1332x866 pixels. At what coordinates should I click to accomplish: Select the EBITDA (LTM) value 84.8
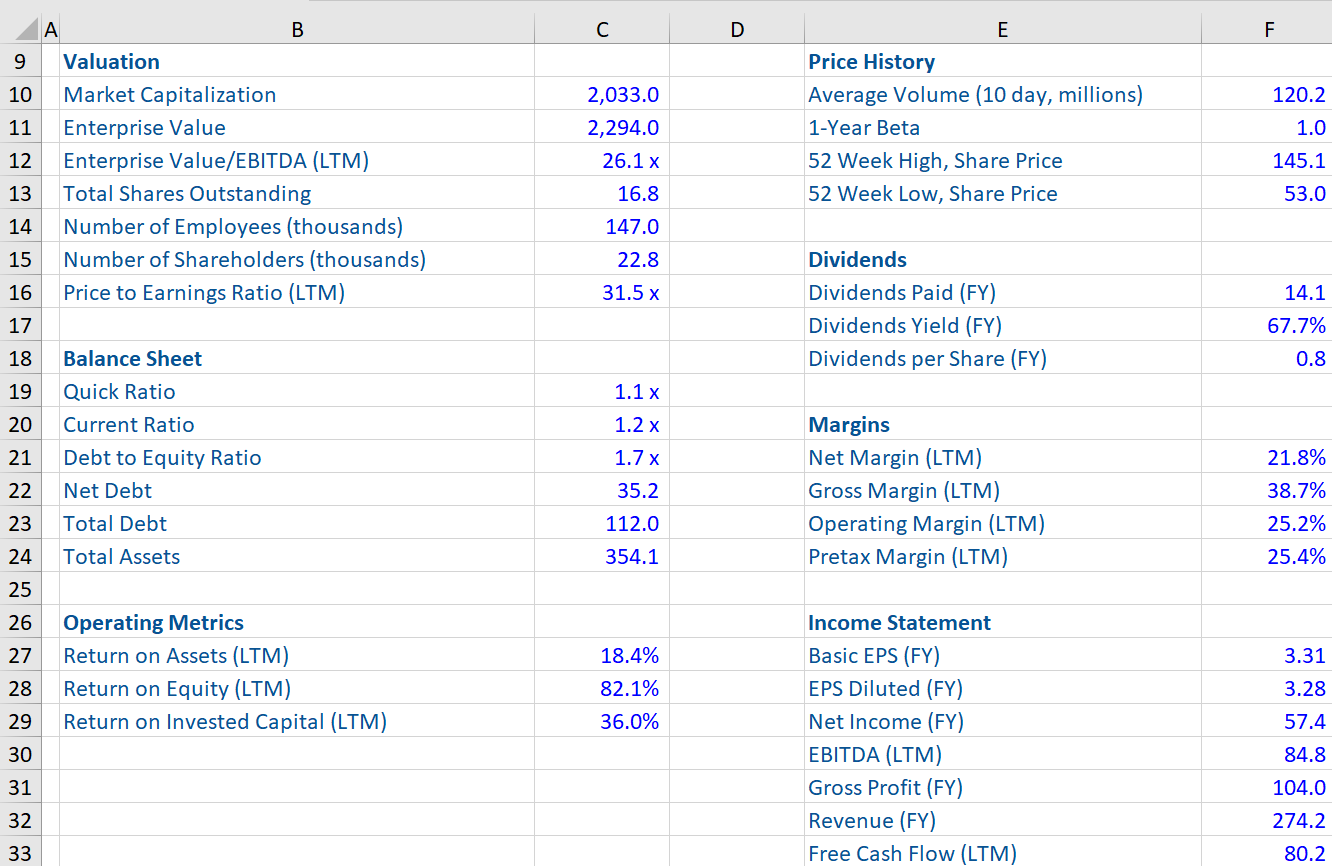click(x=1304, y=755)
